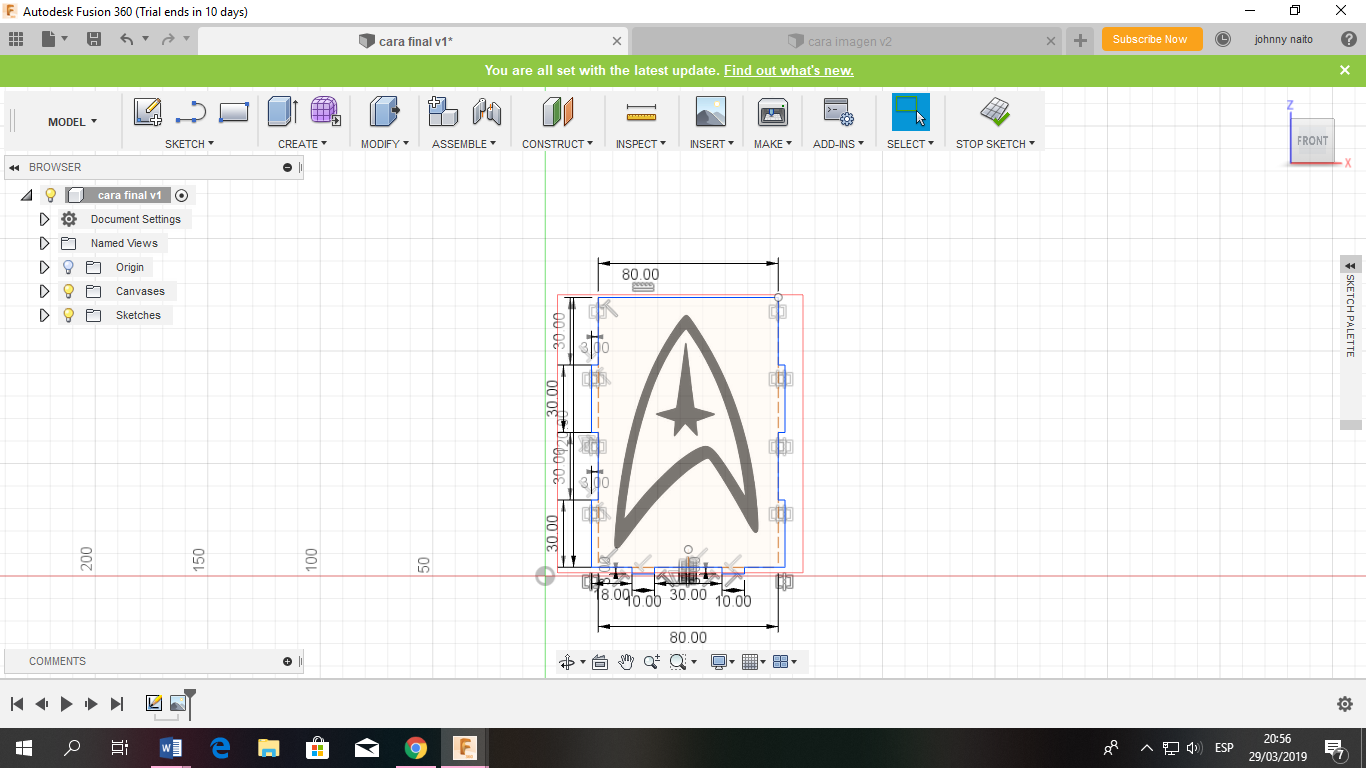This screenshot has height=768, width=1366.
Task: Click the Create Form purple icon
Action: (x=325, y=111)
